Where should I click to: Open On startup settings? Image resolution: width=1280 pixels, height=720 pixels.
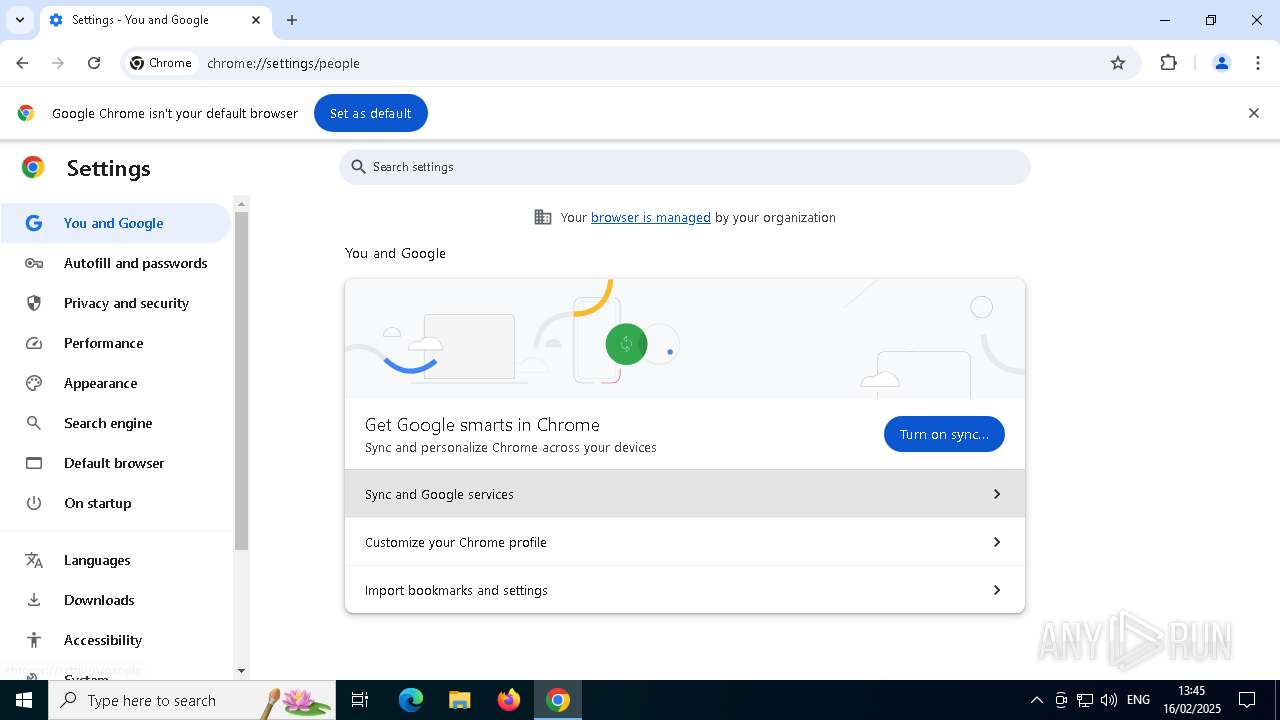tap(115, 503)
